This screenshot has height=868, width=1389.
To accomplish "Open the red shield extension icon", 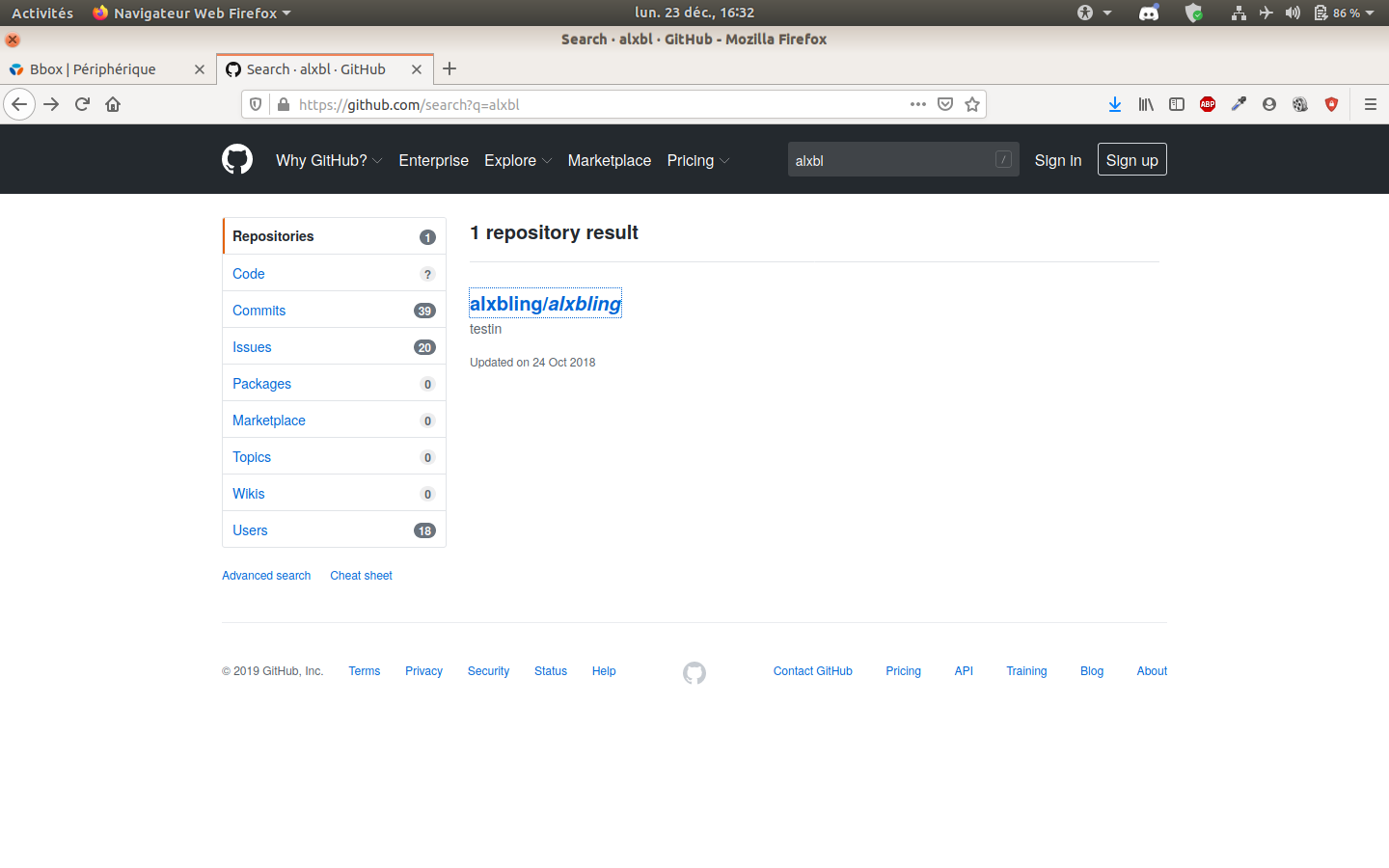I will click(x=1331, y=104).
